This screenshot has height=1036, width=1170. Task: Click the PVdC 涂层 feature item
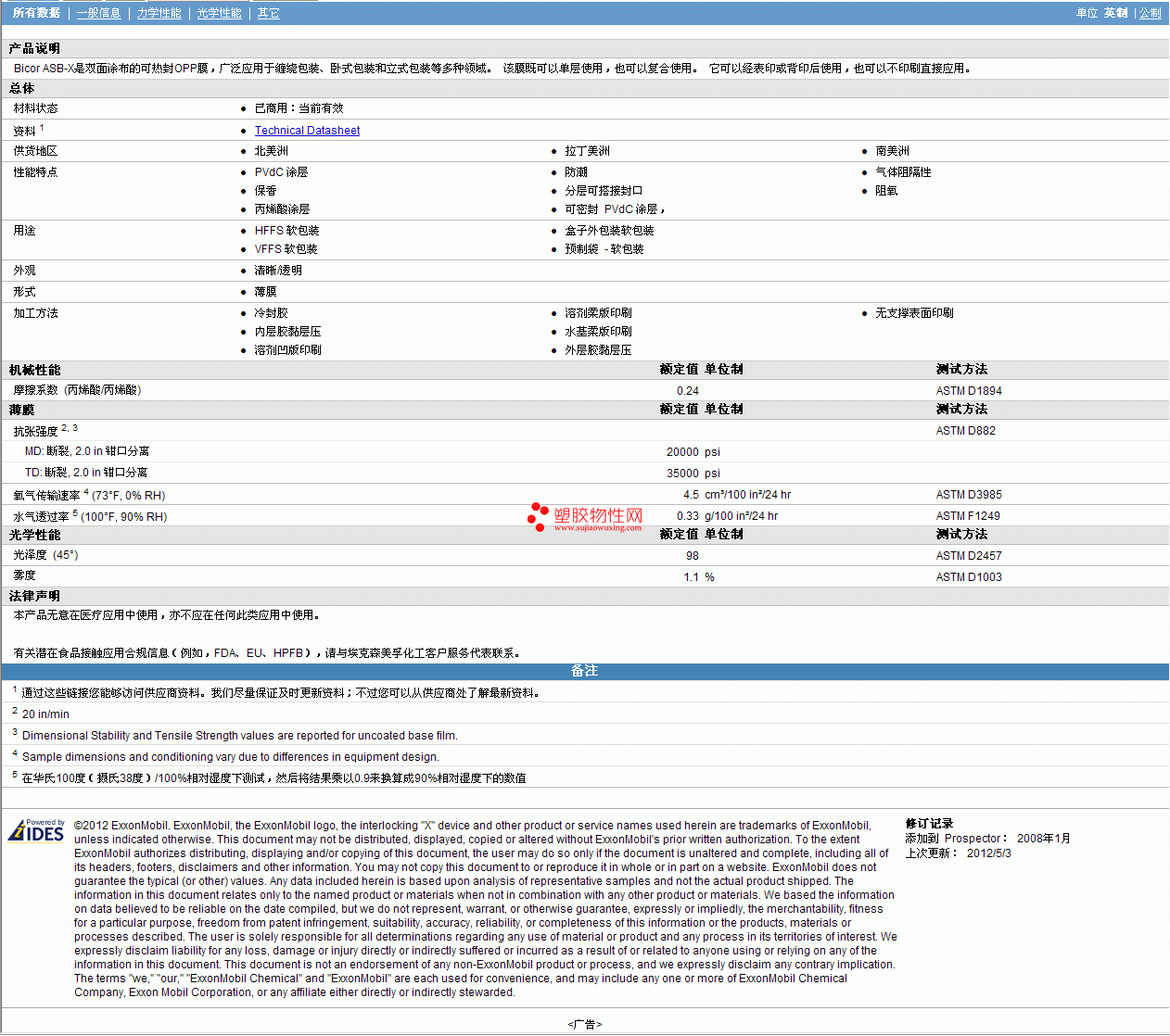(x=282, y=172)
